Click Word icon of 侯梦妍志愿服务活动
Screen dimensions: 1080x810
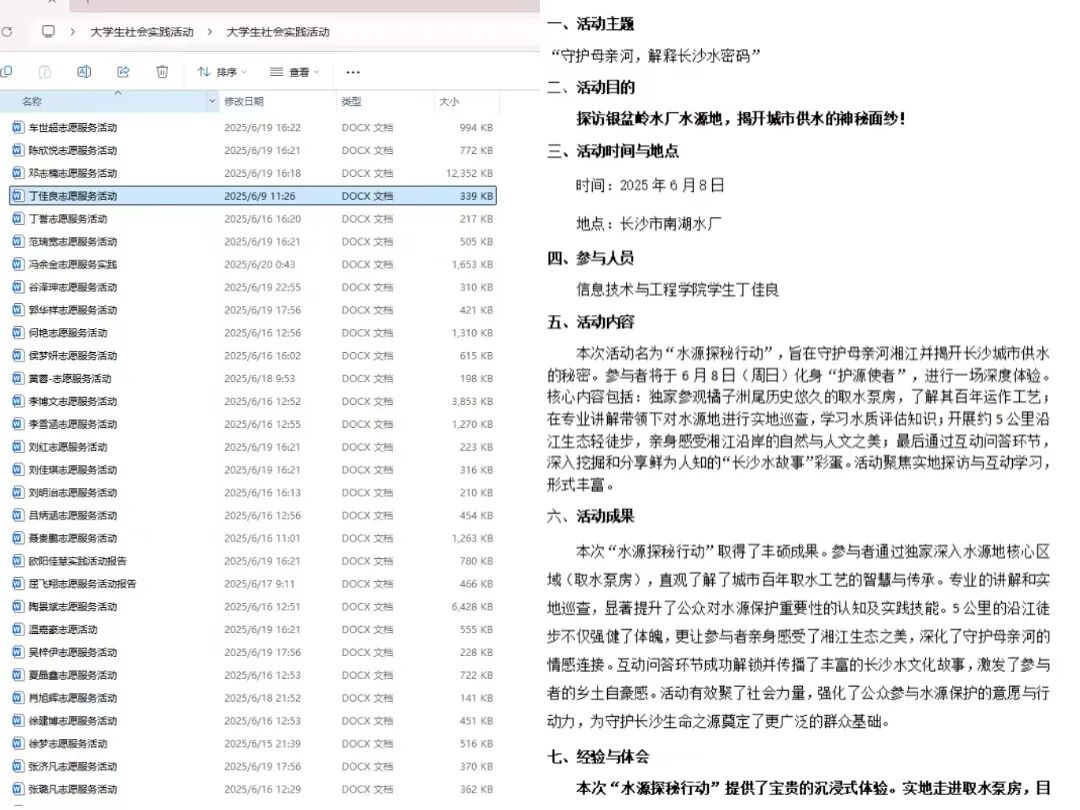pos(19,355)
